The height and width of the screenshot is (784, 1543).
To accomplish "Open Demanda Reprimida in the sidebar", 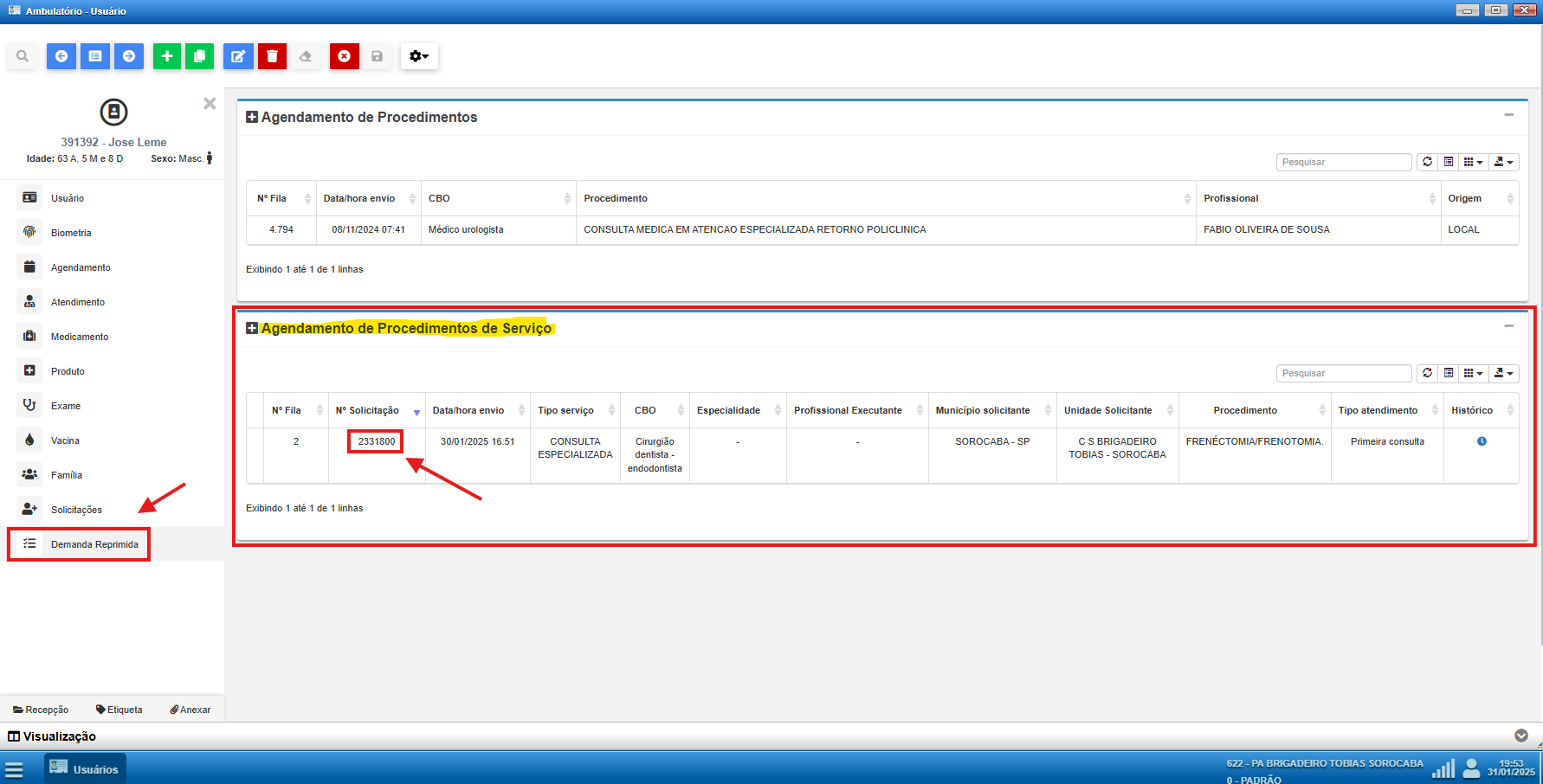I will click(x=94, y=544).
